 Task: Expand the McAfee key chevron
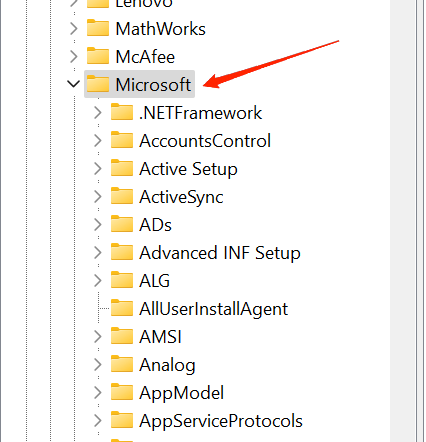tap(74, 57)
